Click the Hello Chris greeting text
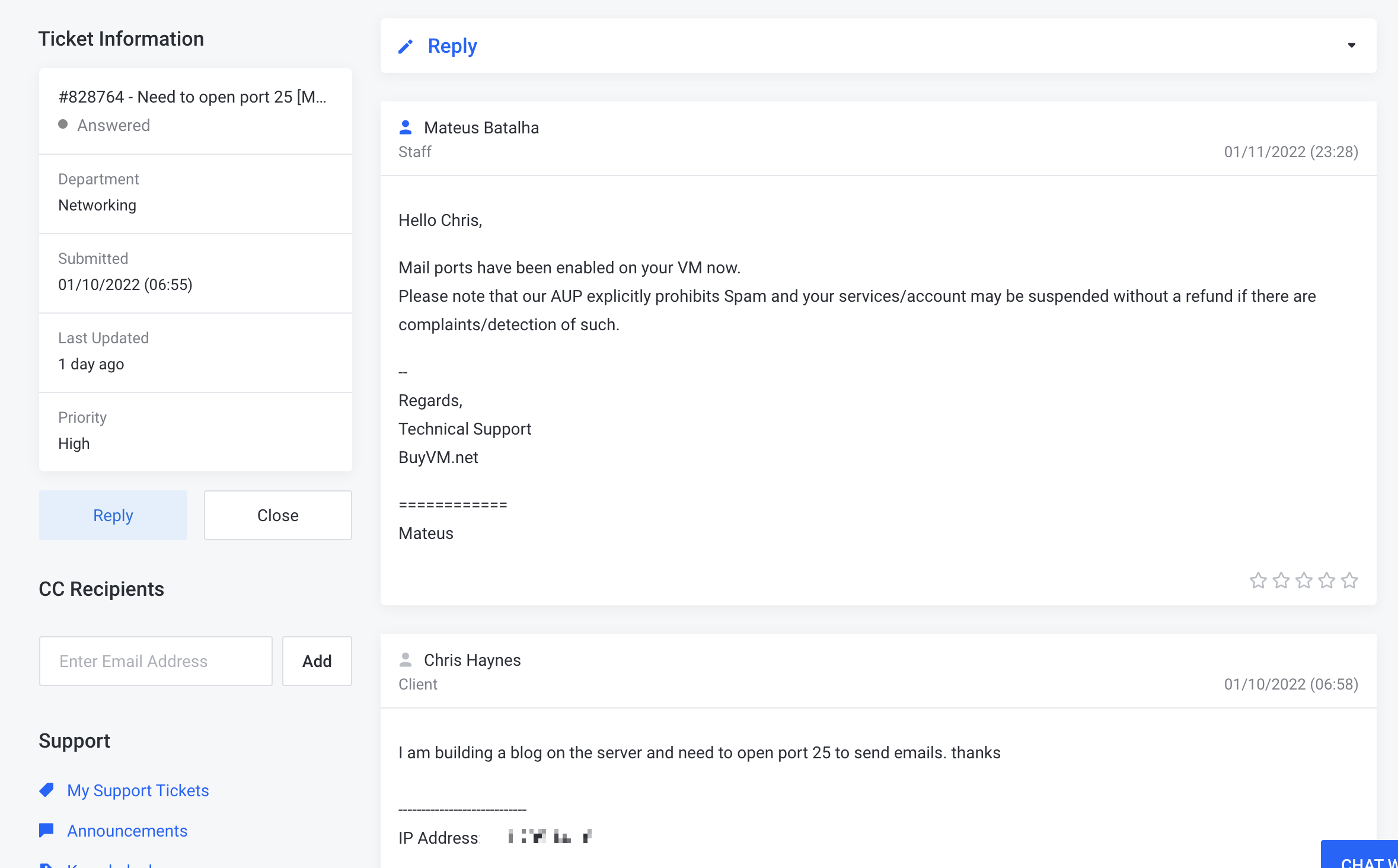 click(x=441, y=220)
